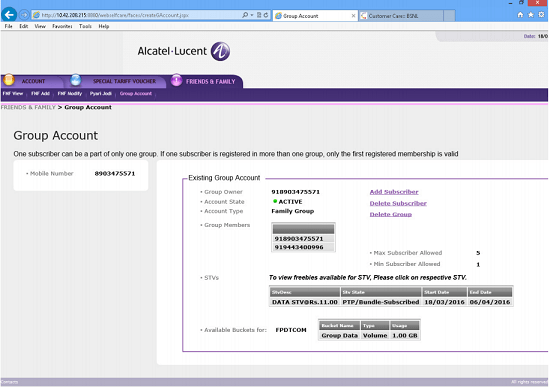Go to Pyari Jodi submenu
This screenshot has height=387, width=550.
coord(101,93)
